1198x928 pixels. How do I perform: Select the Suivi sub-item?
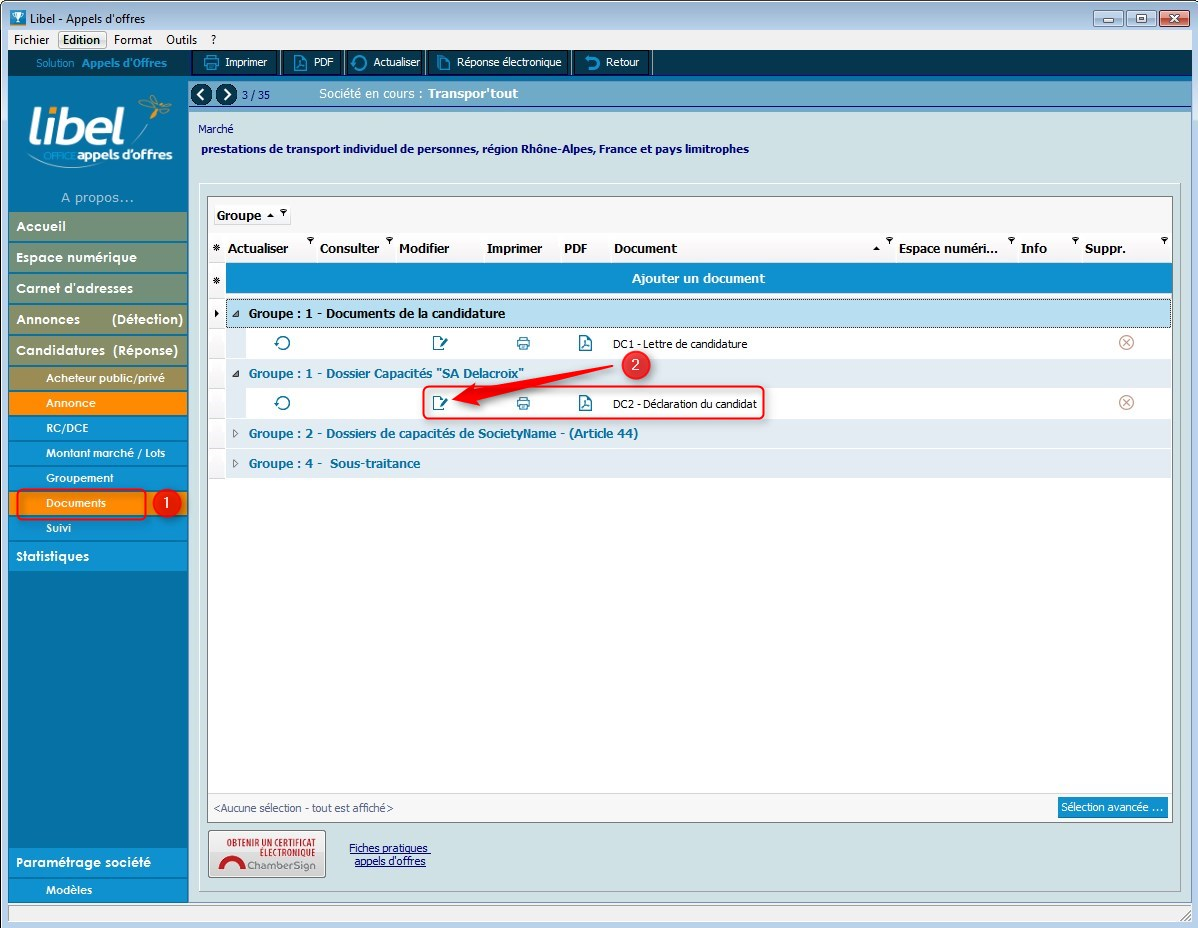pyautogui.click(x=98, y=529)
